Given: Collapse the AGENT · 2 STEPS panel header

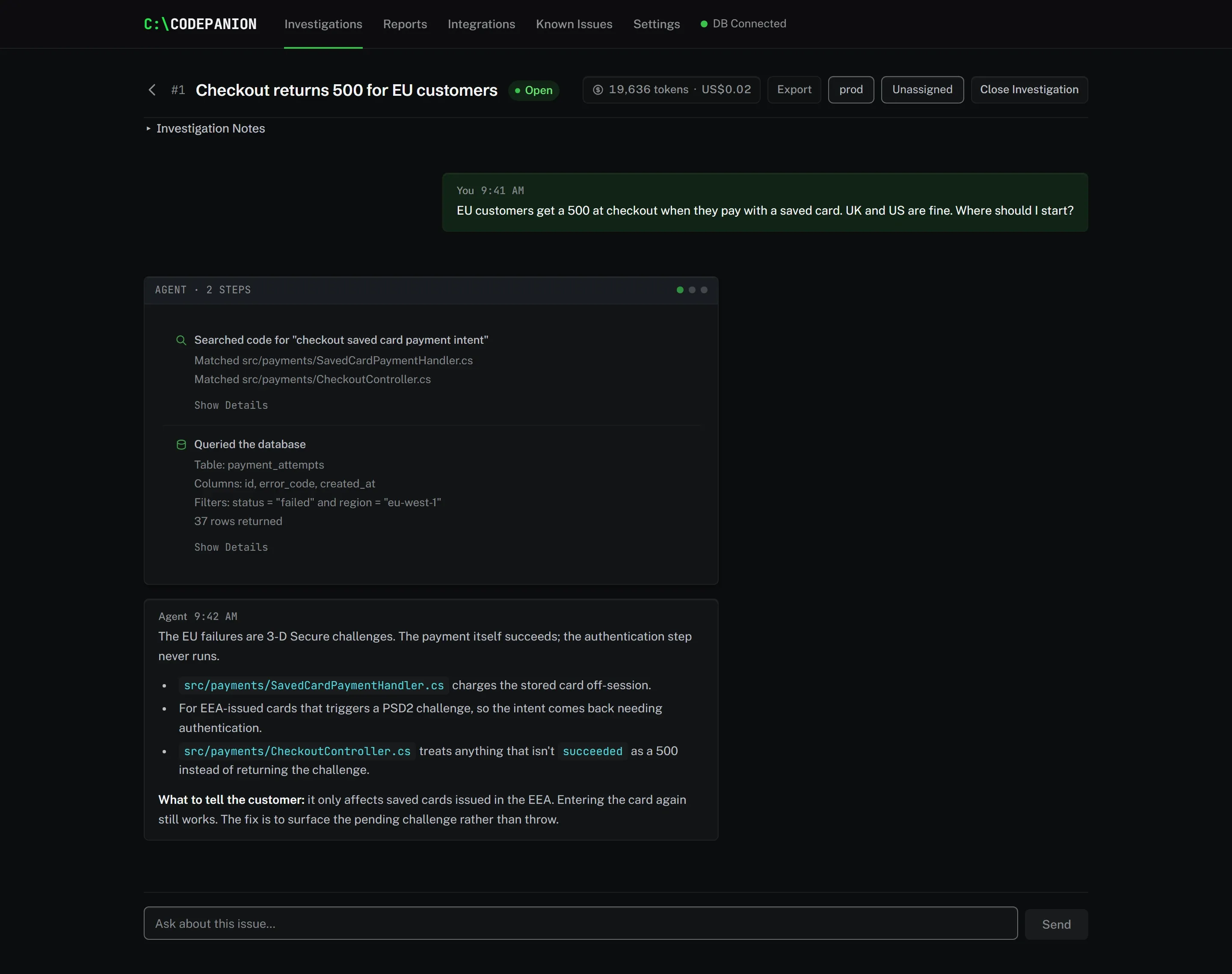Looking at the screenshot, I should pos(431,290).
